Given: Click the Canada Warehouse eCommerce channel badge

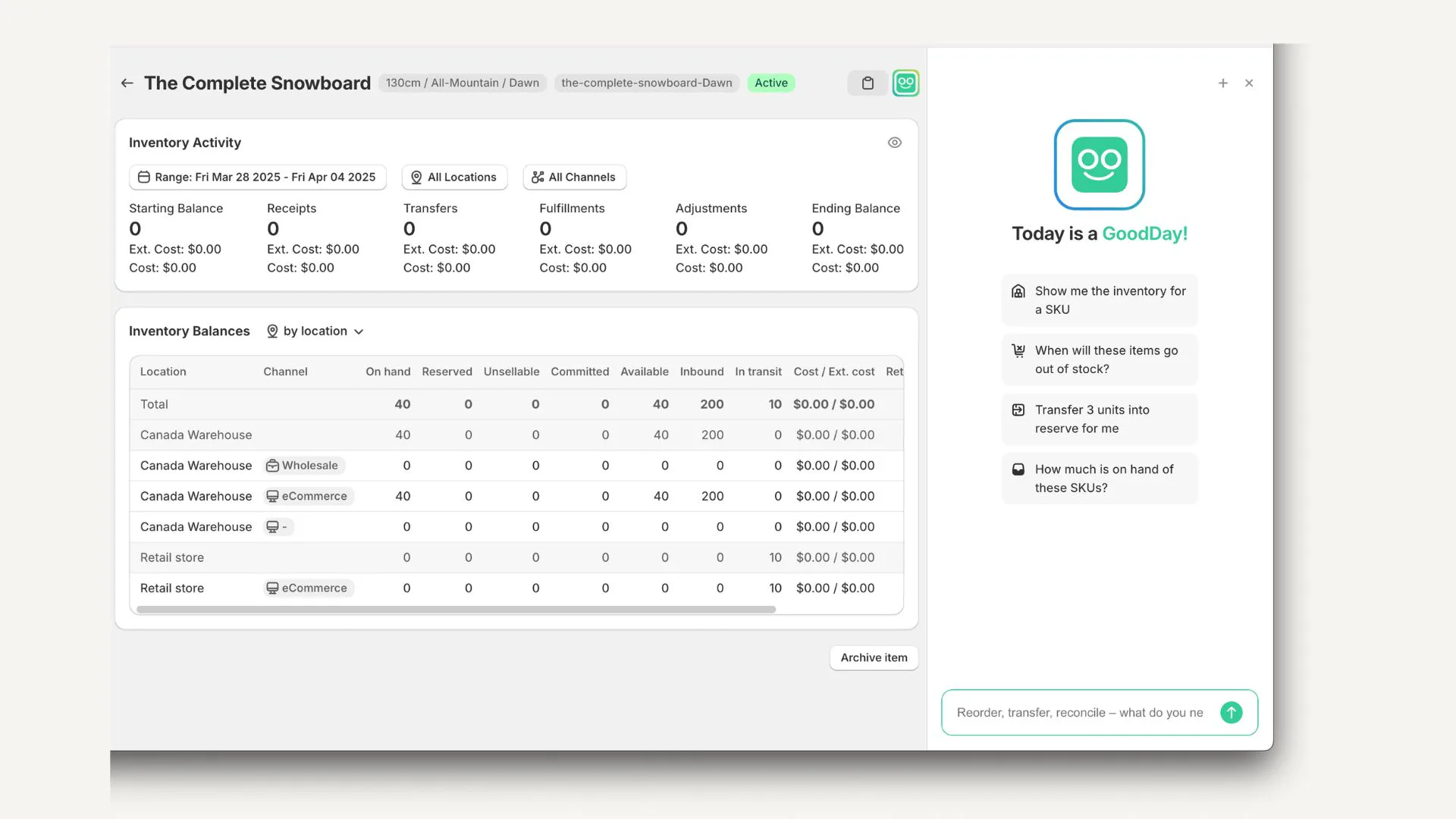Looking at the screenshot, I should pyautogui.click(x=309, y=496).
